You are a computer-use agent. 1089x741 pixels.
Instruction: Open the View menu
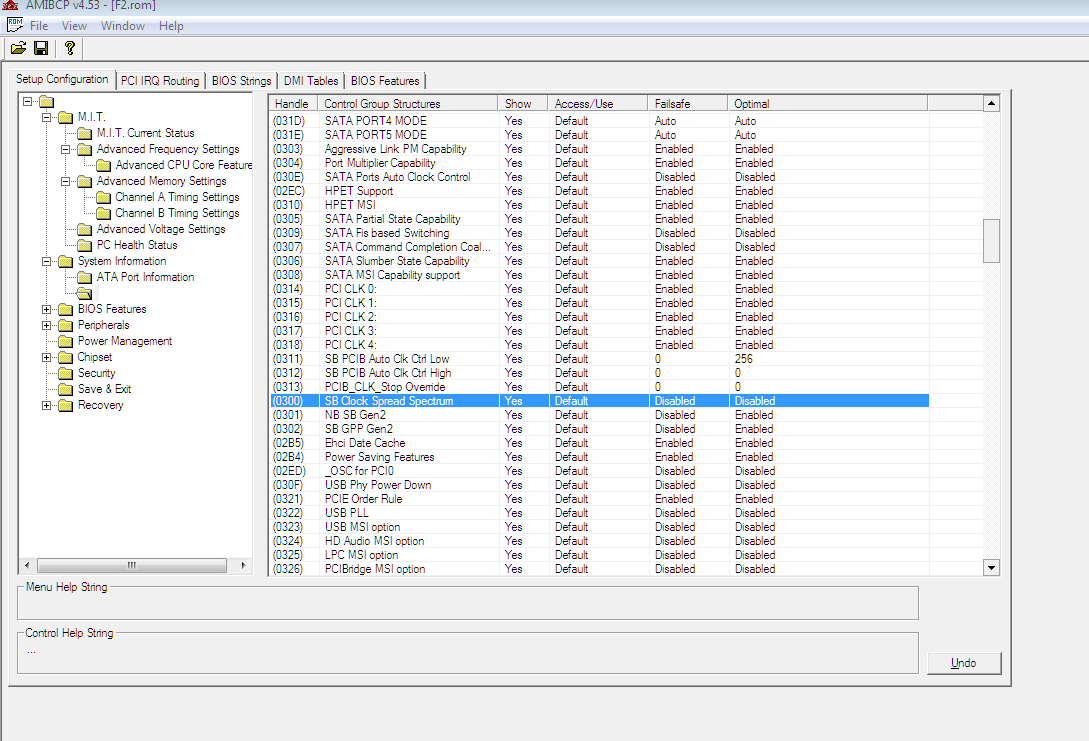[x=74, y=26]
